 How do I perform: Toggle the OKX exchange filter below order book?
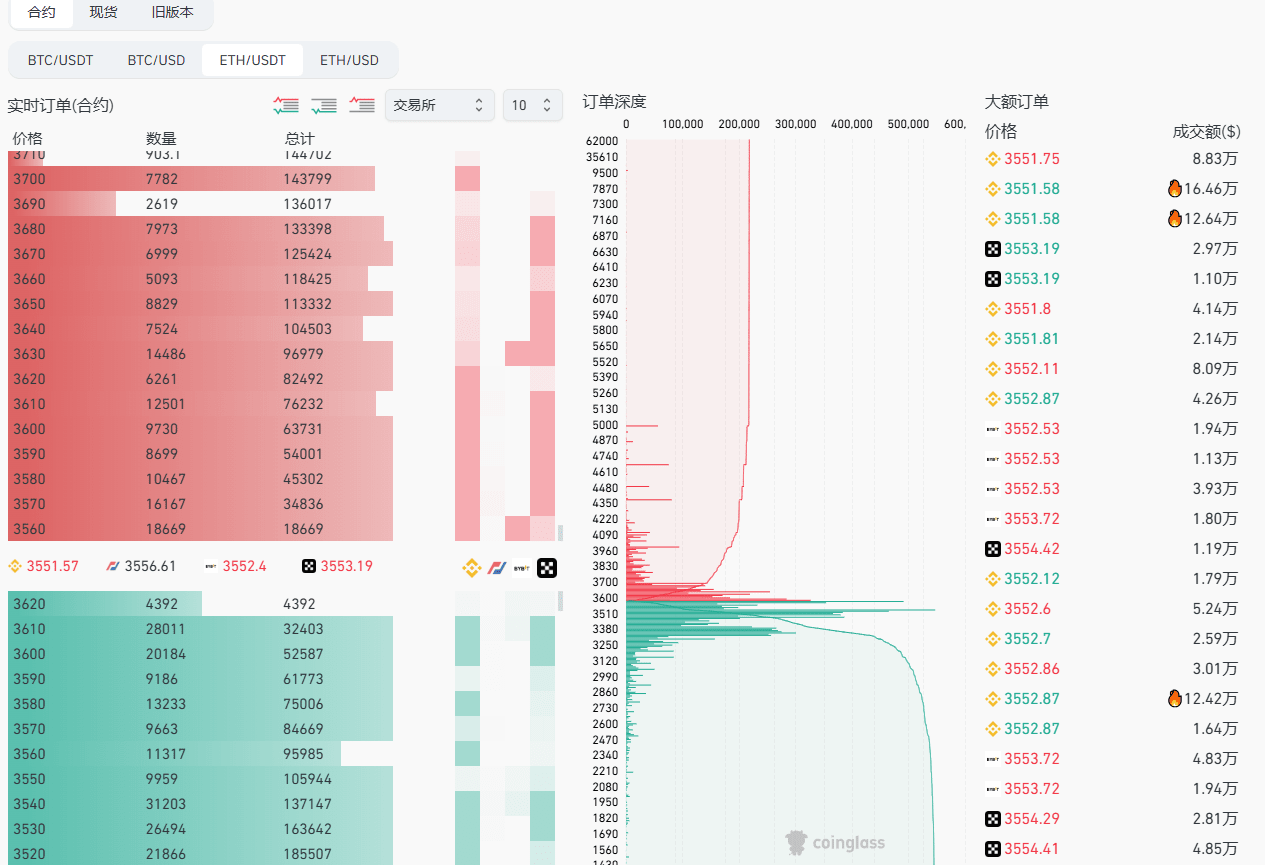(x=547, y=567)
